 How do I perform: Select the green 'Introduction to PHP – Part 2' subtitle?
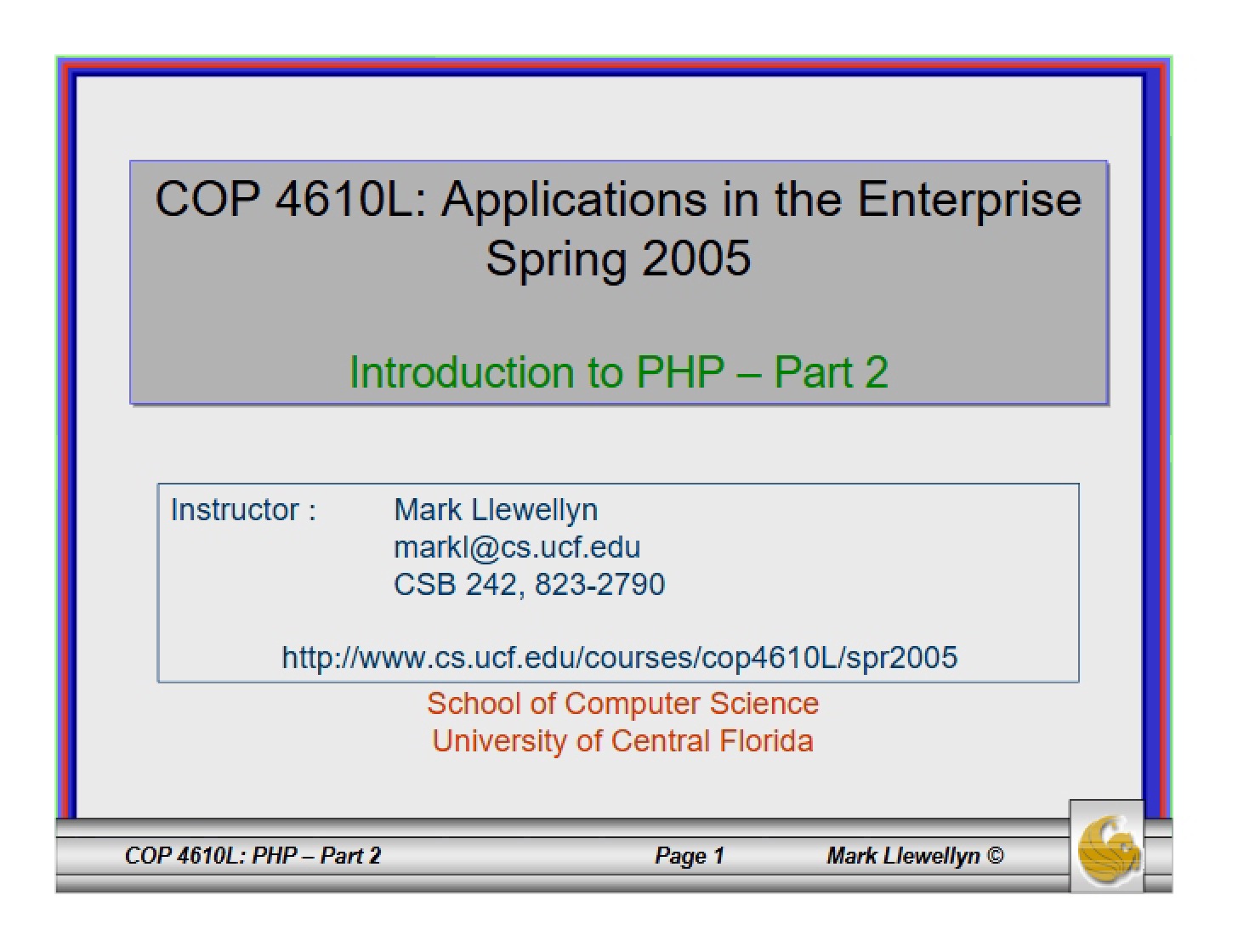(619, 372)
